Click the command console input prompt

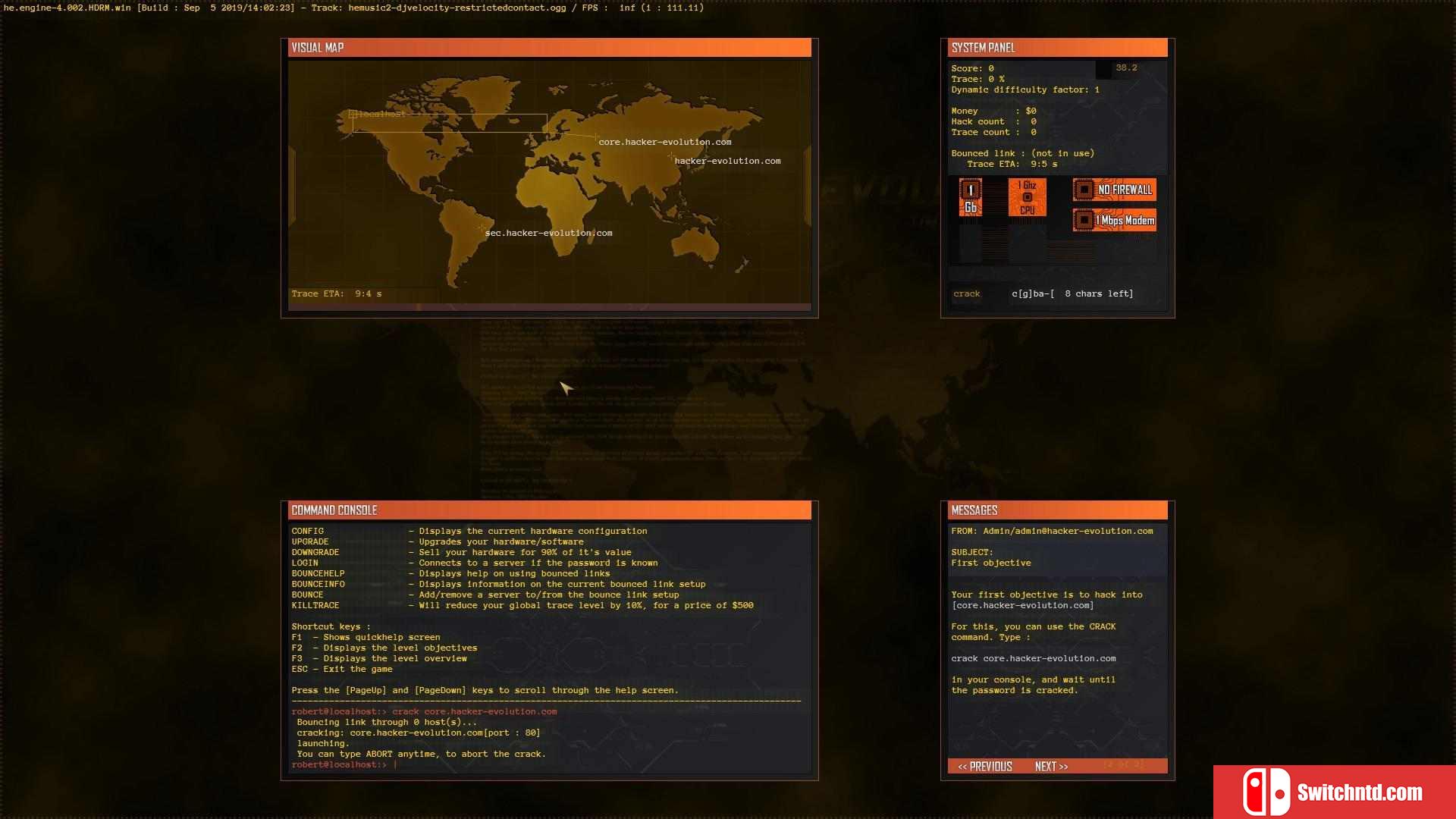(x=344, y=764)
